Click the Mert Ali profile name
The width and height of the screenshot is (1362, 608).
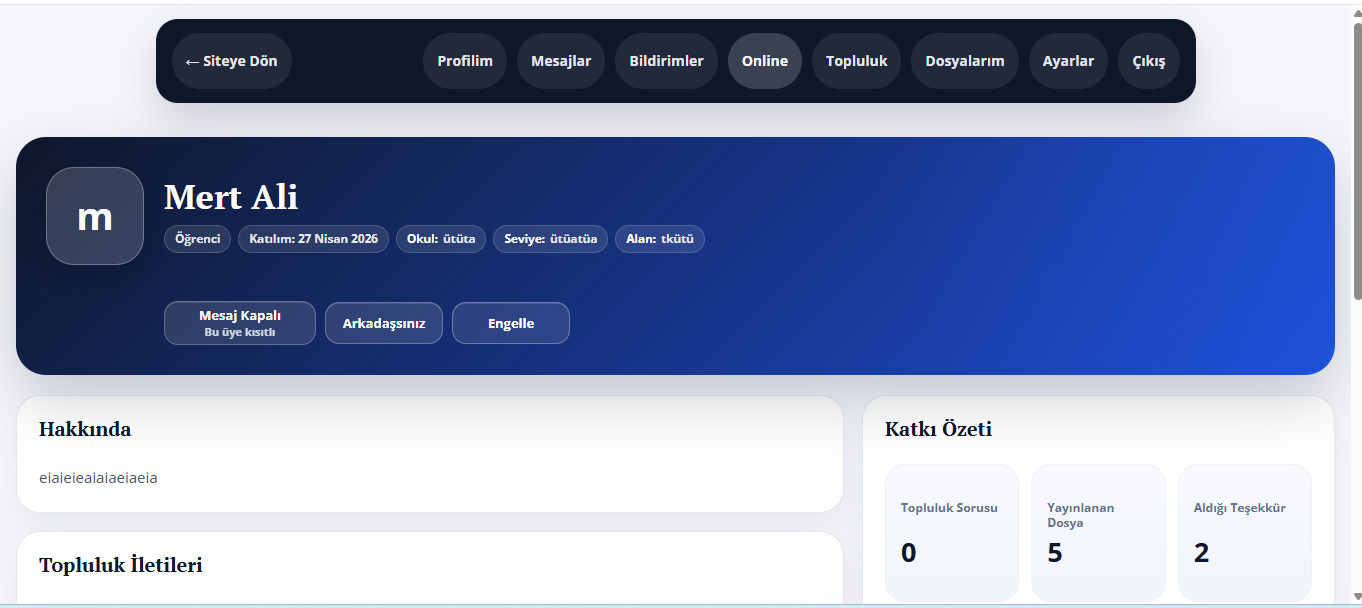coord(231,197)
